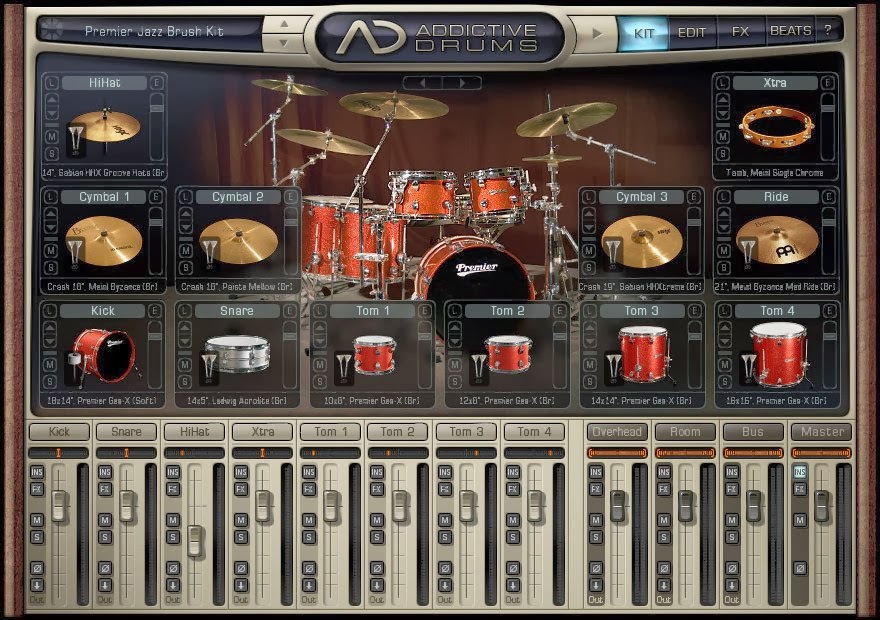Click the FX icon on the Bus channel strip
The width and height of the screenshot is (880, 620).
[x=732, y=488]
